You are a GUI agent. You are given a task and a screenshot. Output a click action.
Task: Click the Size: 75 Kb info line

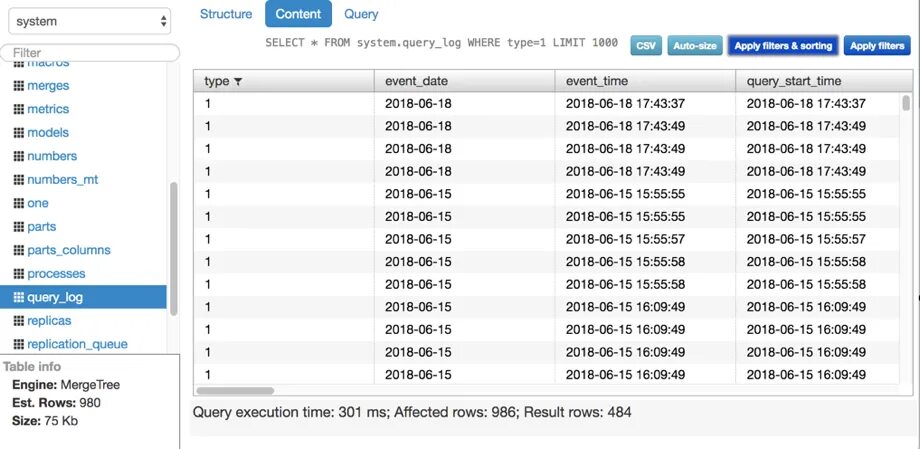(45, 421)
